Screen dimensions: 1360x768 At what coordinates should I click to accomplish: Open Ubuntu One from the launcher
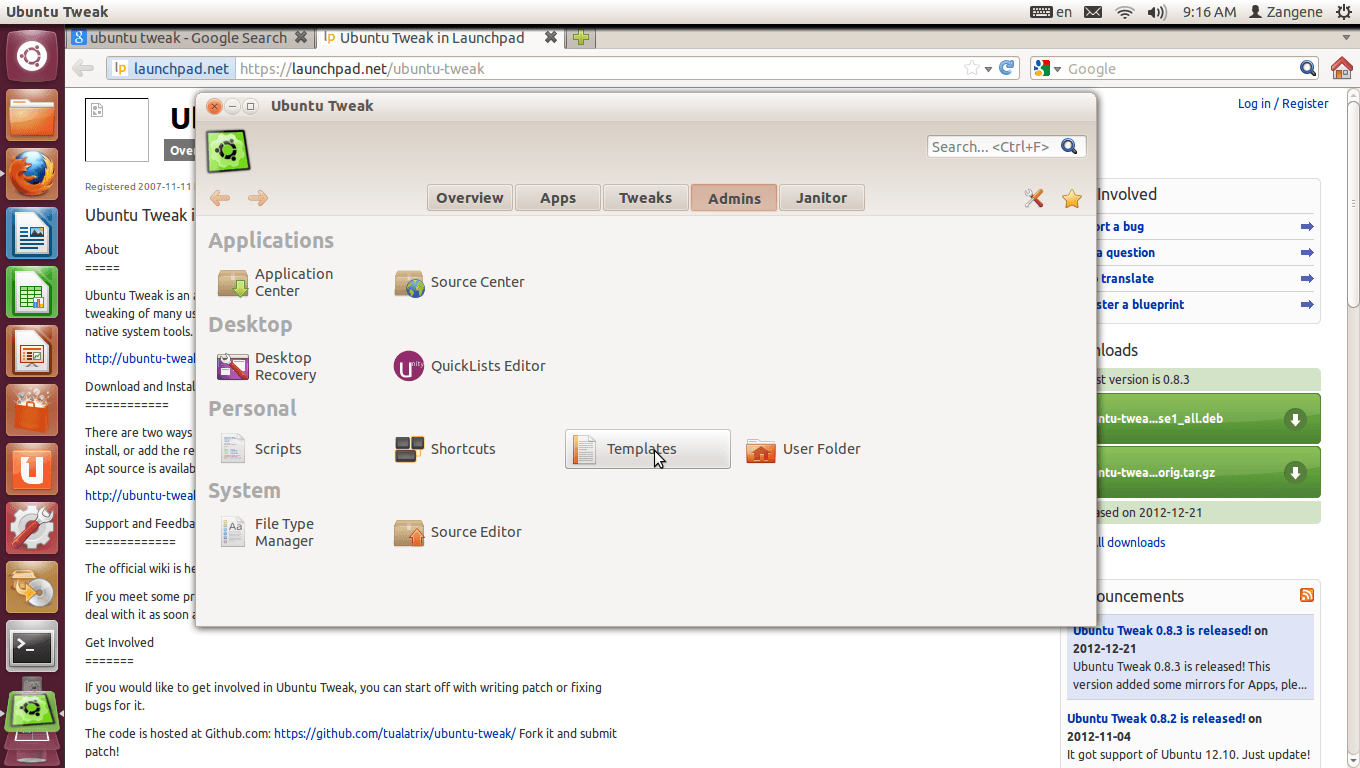[x=32, y=470]
